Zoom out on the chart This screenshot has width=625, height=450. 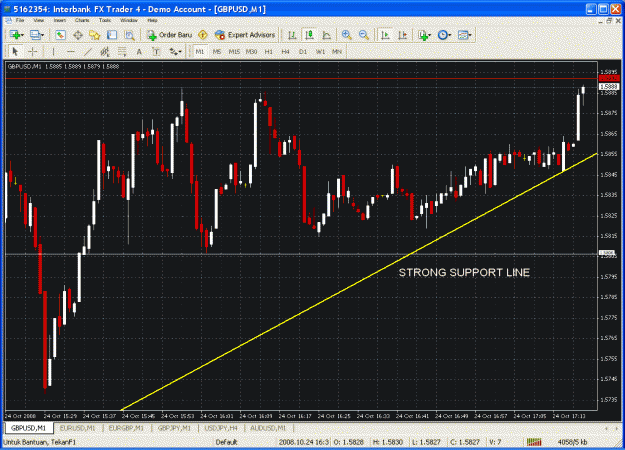(364, 35)
